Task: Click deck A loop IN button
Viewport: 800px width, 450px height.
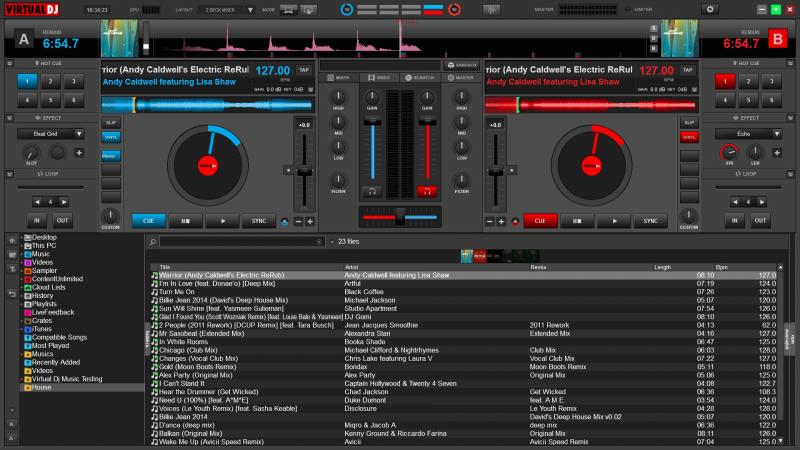Action: click(37, 220)
